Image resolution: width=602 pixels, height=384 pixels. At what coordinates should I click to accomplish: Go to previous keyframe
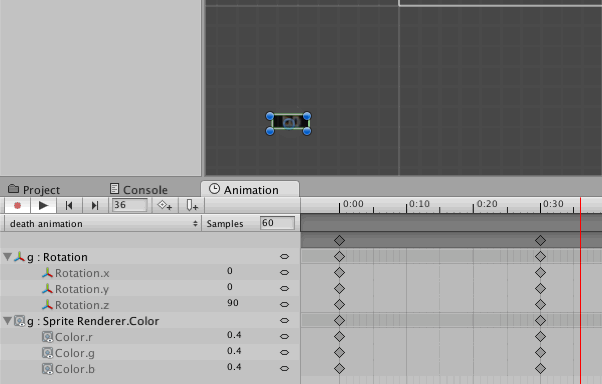tap(69, 205)
